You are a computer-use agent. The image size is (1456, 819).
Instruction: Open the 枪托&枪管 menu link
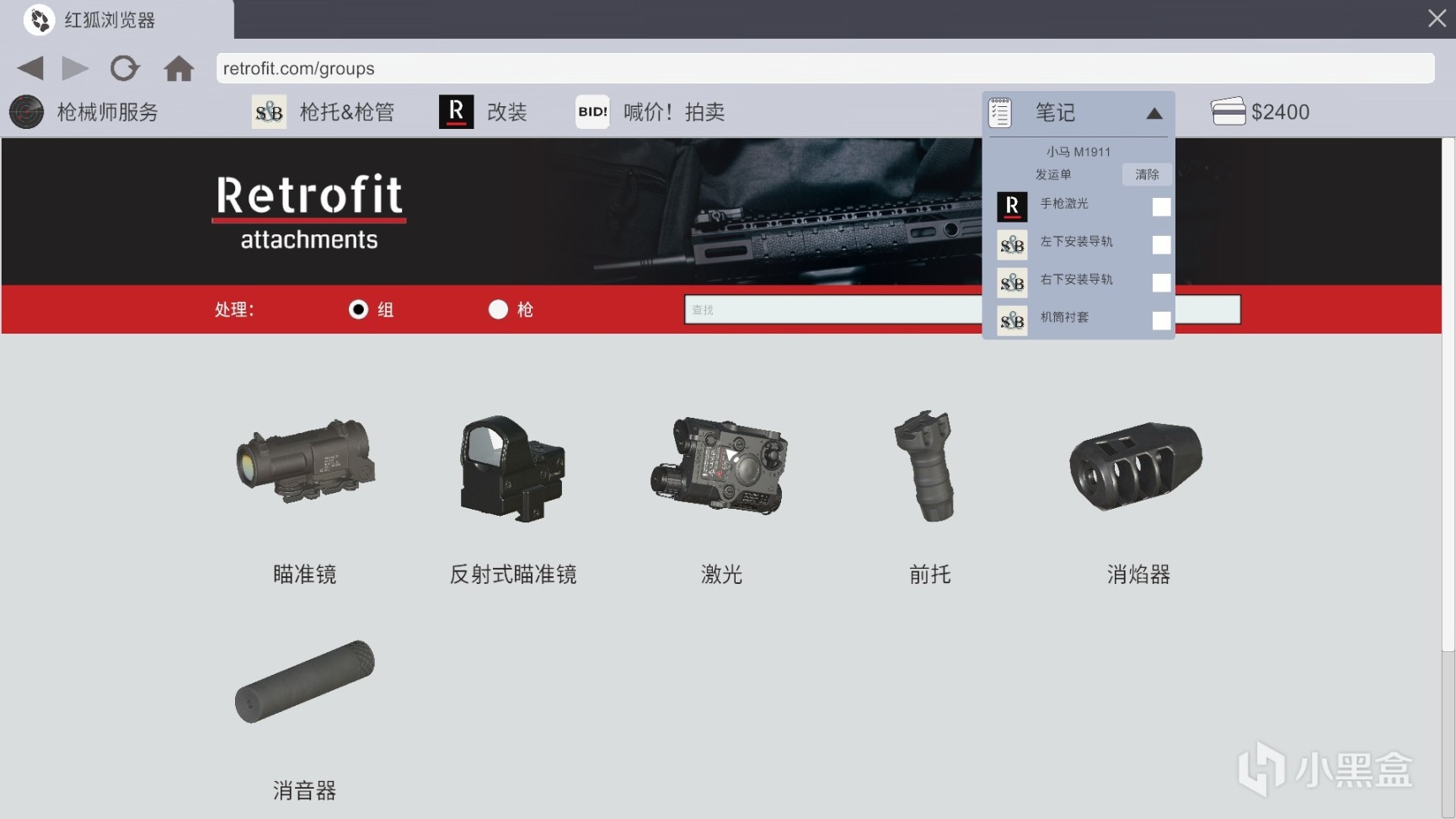[x=347, y=112]
